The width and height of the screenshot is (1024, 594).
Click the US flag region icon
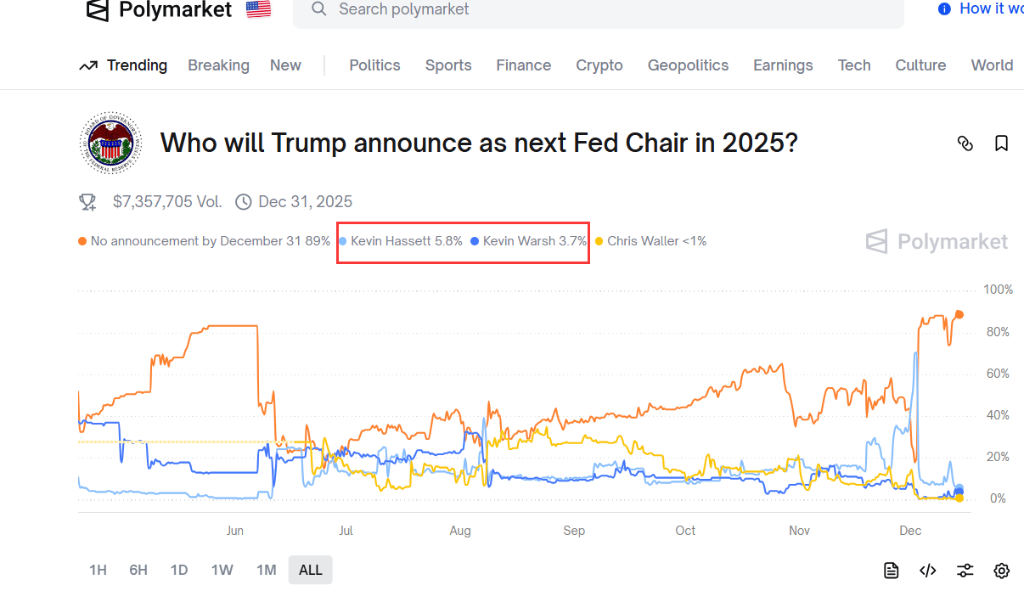point(258,10)
